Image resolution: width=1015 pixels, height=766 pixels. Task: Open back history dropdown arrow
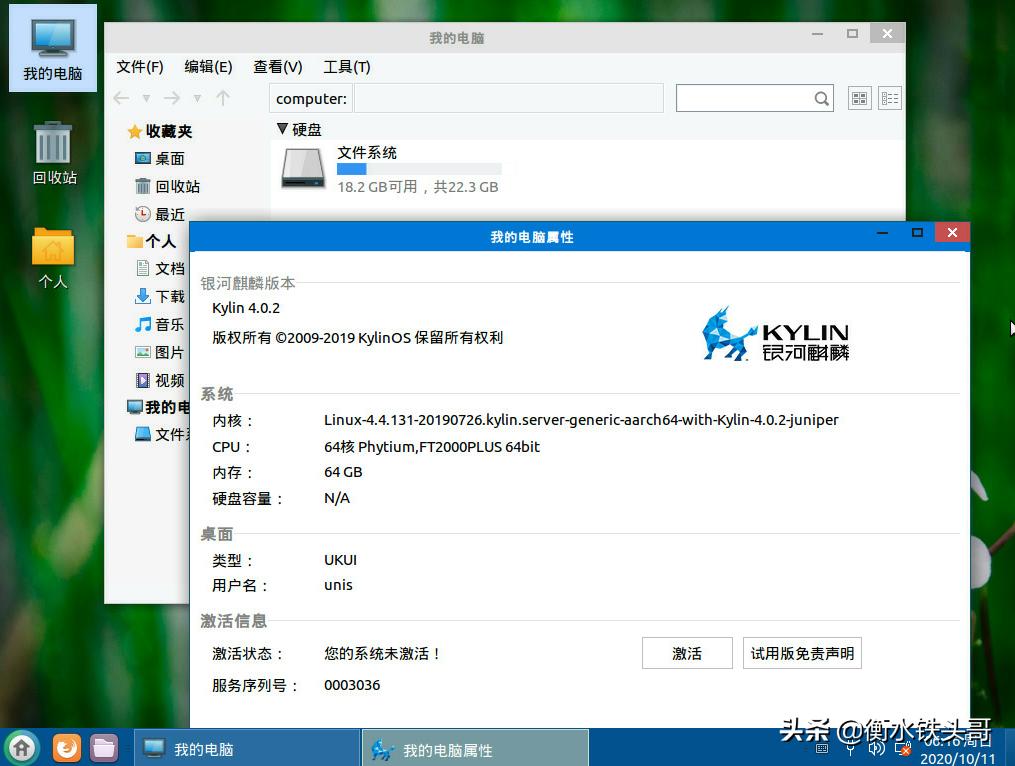(x=146, y=98)
